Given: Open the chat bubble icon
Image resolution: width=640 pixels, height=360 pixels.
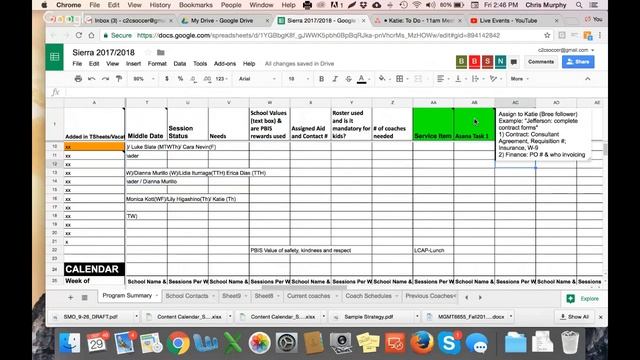Looking at the screenshot, I should [x=514, y=62].
